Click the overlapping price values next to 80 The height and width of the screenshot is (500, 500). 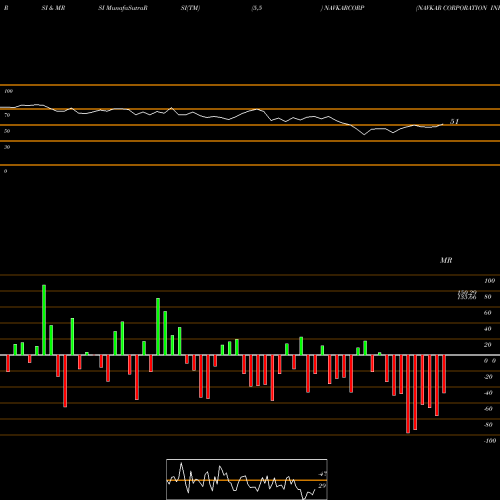[467, 295]
